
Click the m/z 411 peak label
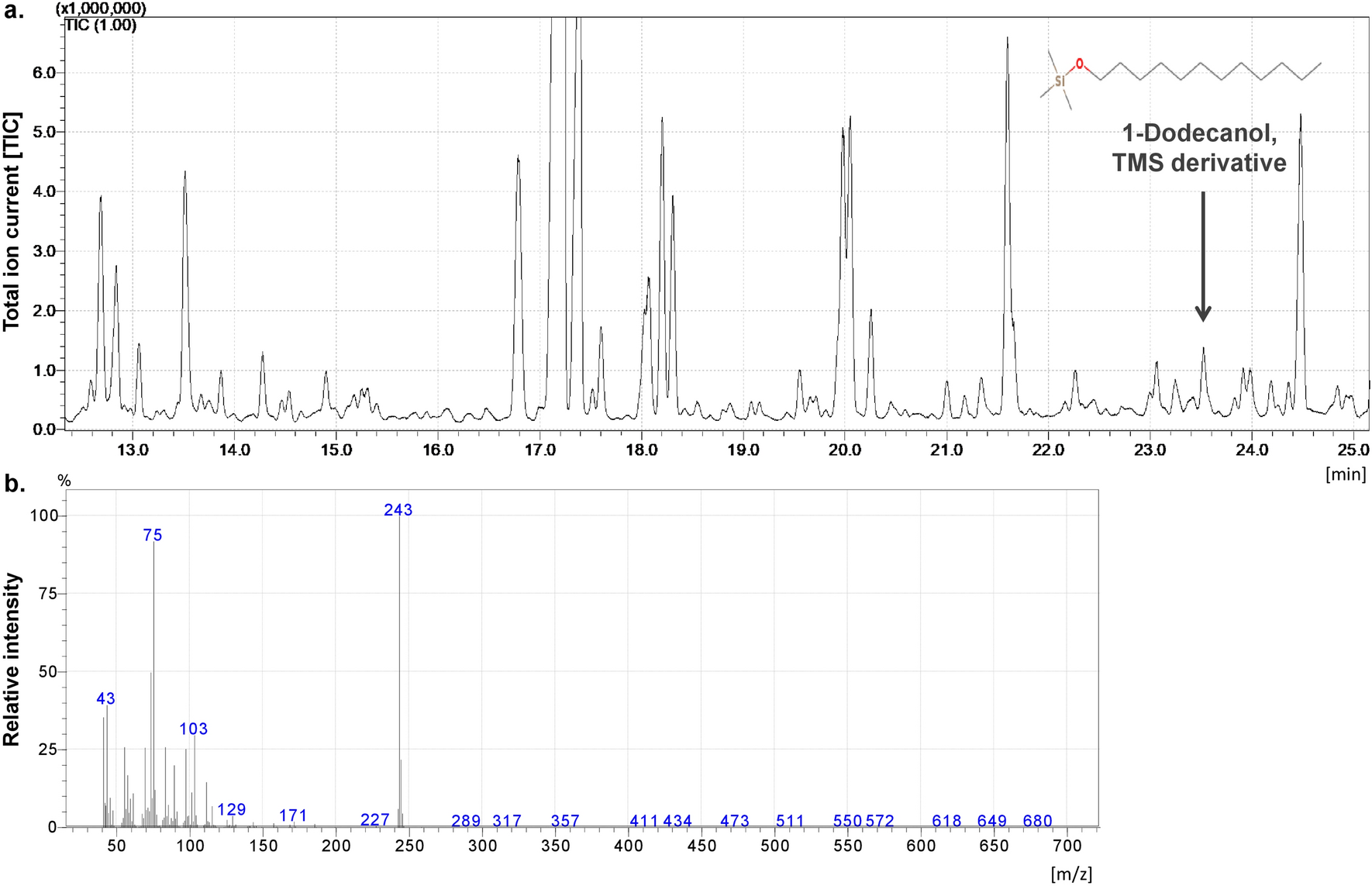tap(644, 821)
